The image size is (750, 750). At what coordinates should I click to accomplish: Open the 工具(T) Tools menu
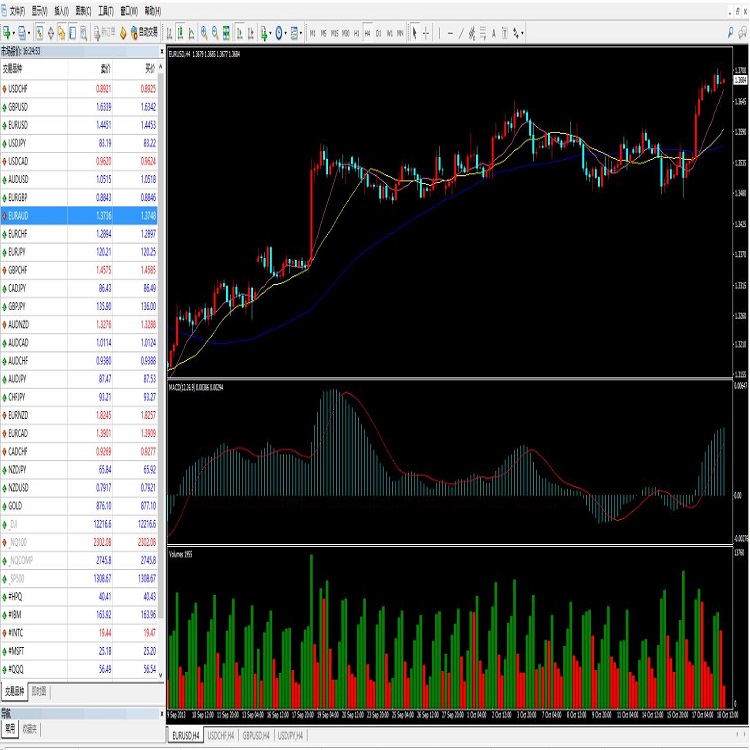click(106, 11)
